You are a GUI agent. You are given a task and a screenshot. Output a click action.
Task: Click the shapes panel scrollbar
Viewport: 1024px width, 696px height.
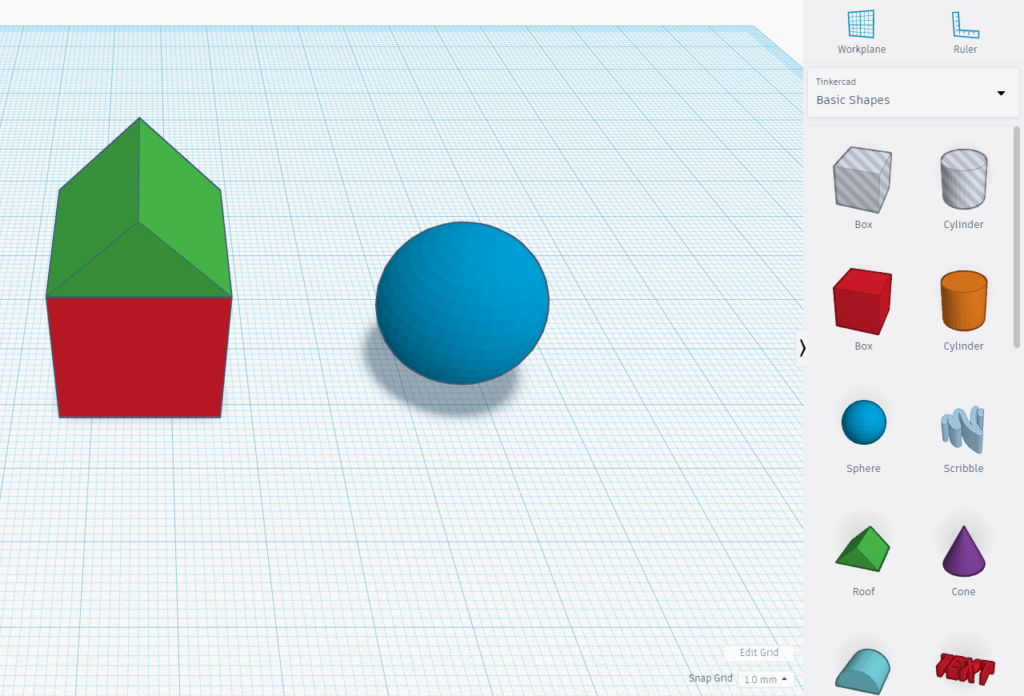tap(1016, 236)
